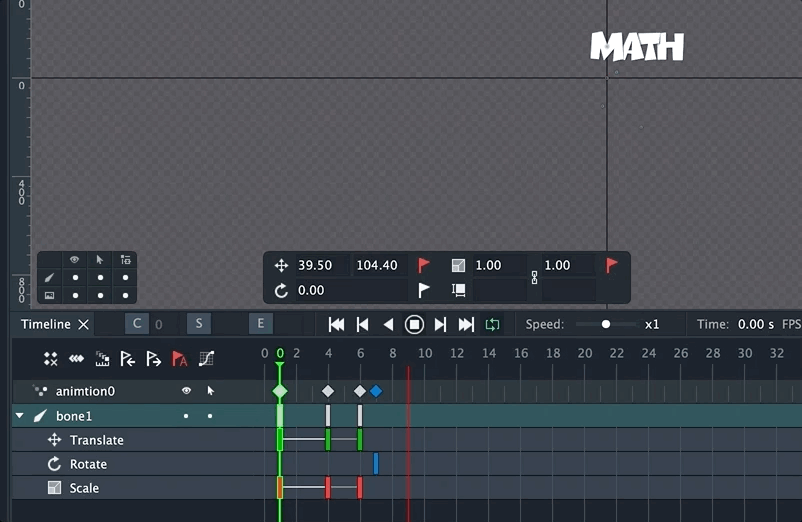The height and width of the screenshot is (522, 802).
Task: Click the white rotate keyframe flag
Action: [x=424, y=290]
